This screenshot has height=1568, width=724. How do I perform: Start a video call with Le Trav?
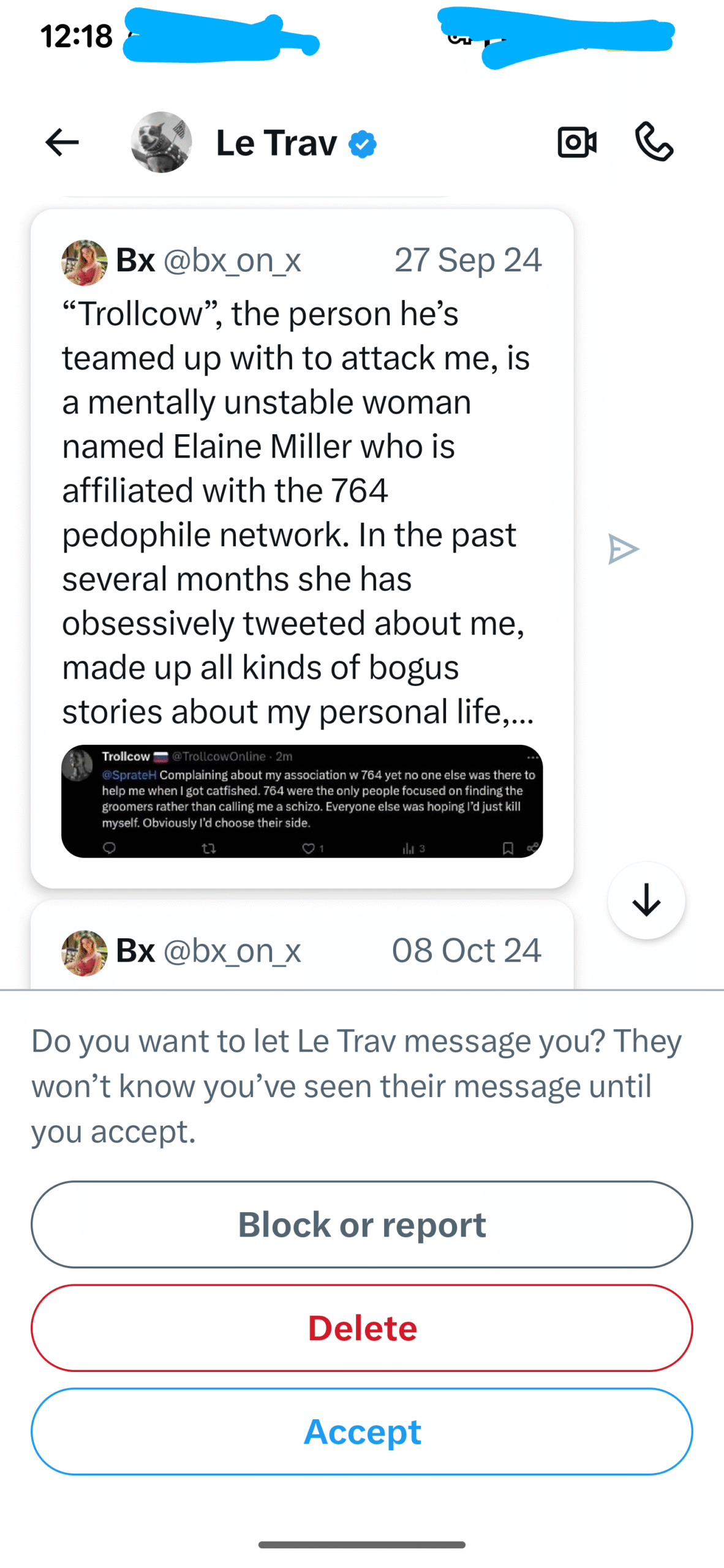[x=576, y=143]
